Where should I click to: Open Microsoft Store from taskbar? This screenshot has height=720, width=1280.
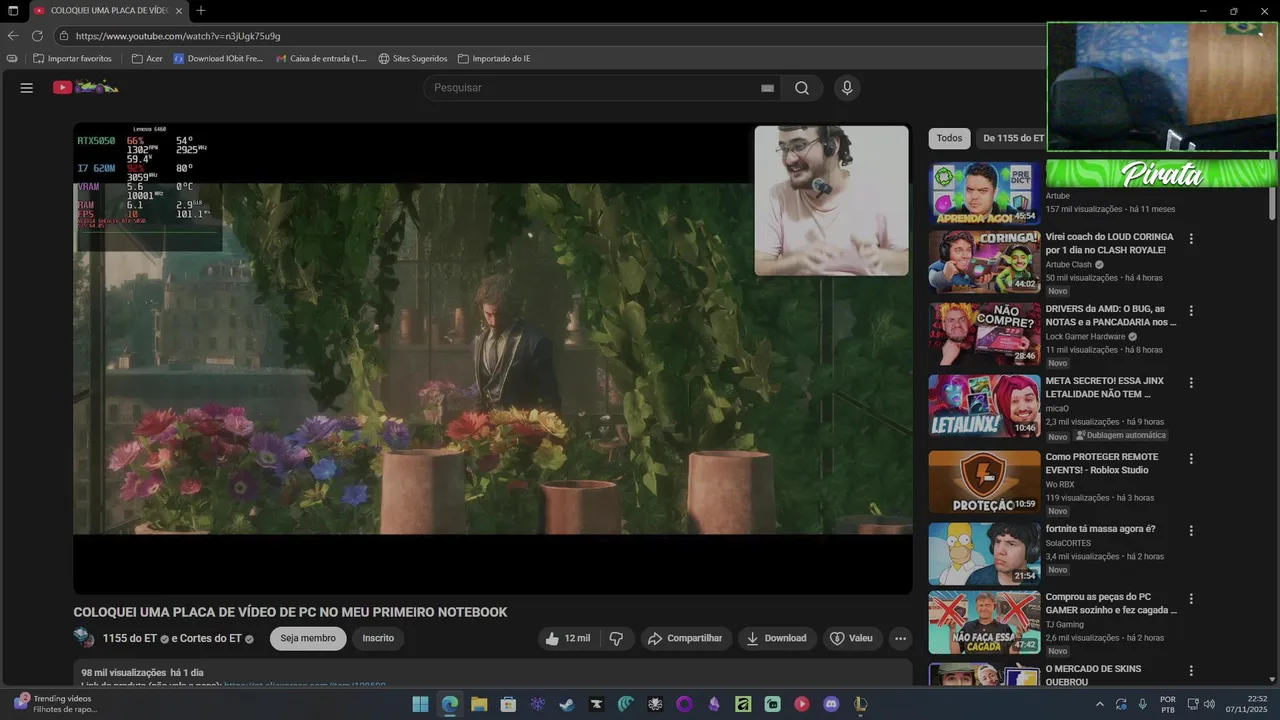coord(508,704)
